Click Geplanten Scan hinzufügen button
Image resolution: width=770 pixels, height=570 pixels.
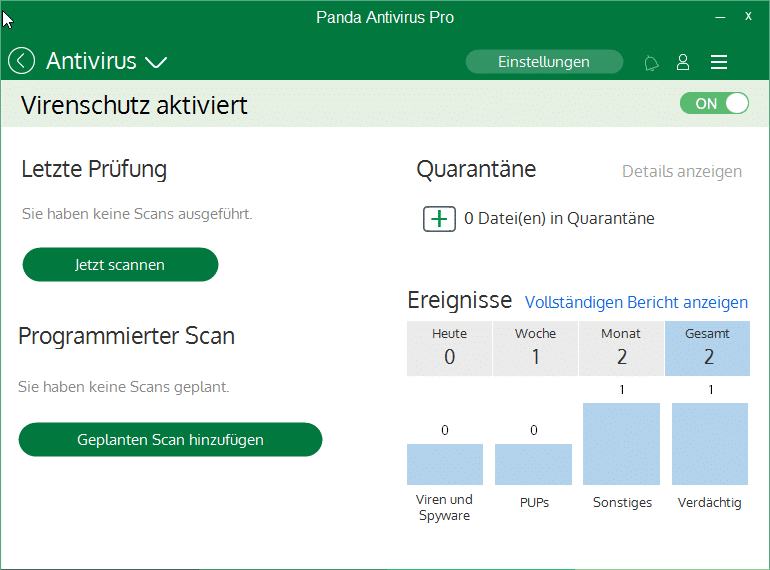coord(170,439)
